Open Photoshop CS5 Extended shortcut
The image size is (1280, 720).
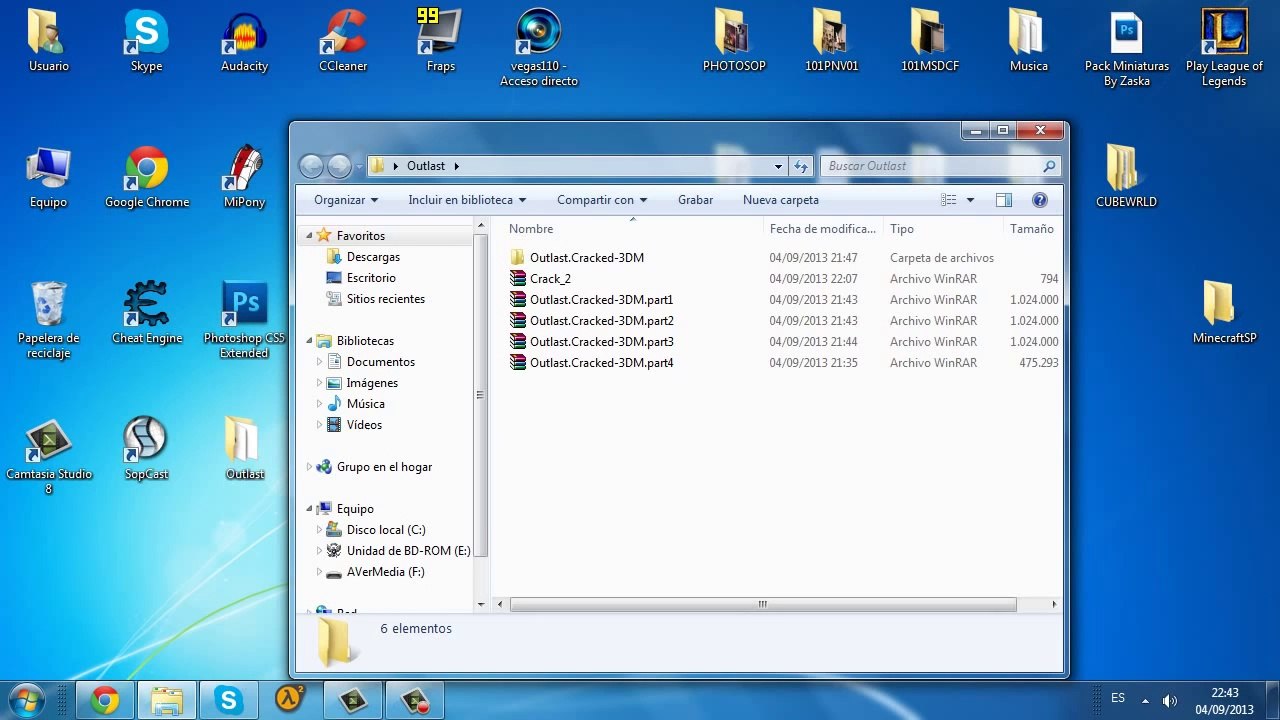click(244, 320)
